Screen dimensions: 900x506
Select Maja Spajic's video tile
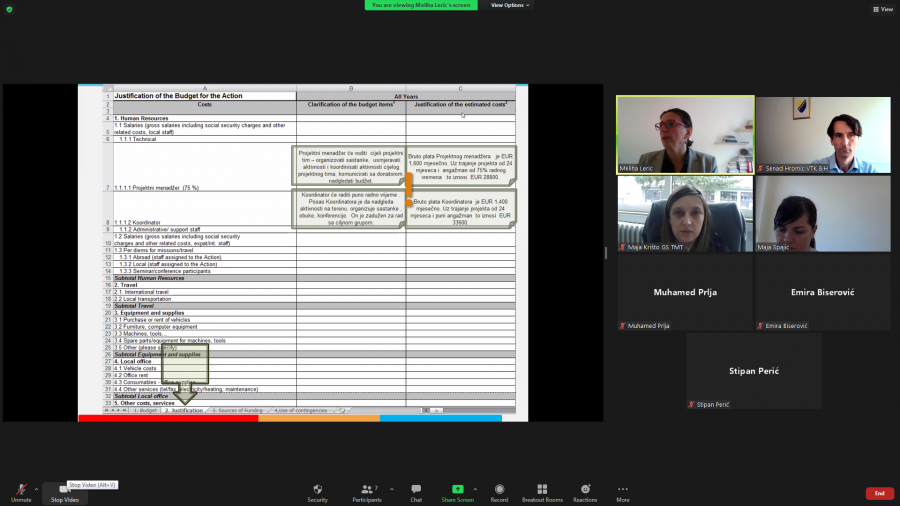pyautogui.click(x=823, y=213)
